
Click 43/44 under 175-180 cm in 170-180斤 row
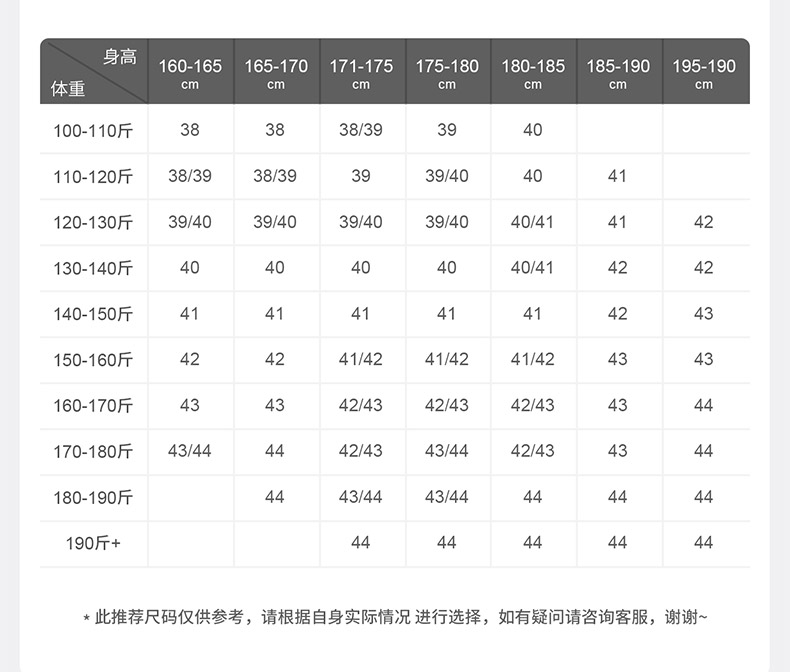(x=447, y=451)
